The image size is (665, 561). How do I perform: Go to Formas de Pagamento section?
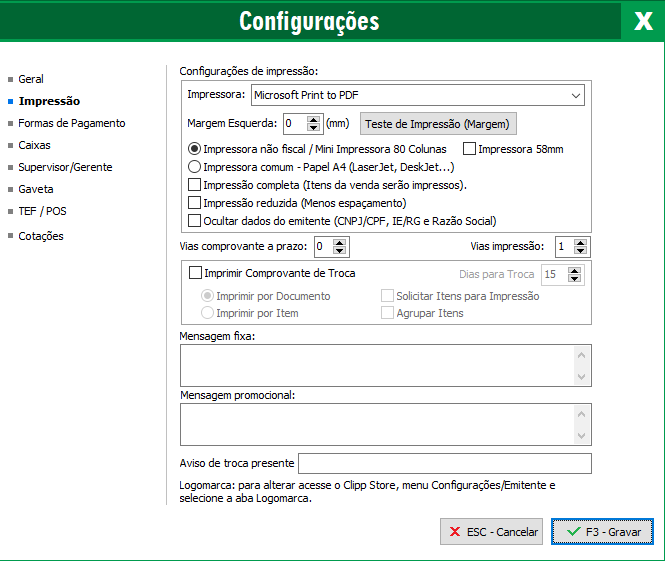pyautogui.click(x=71, y=123)
